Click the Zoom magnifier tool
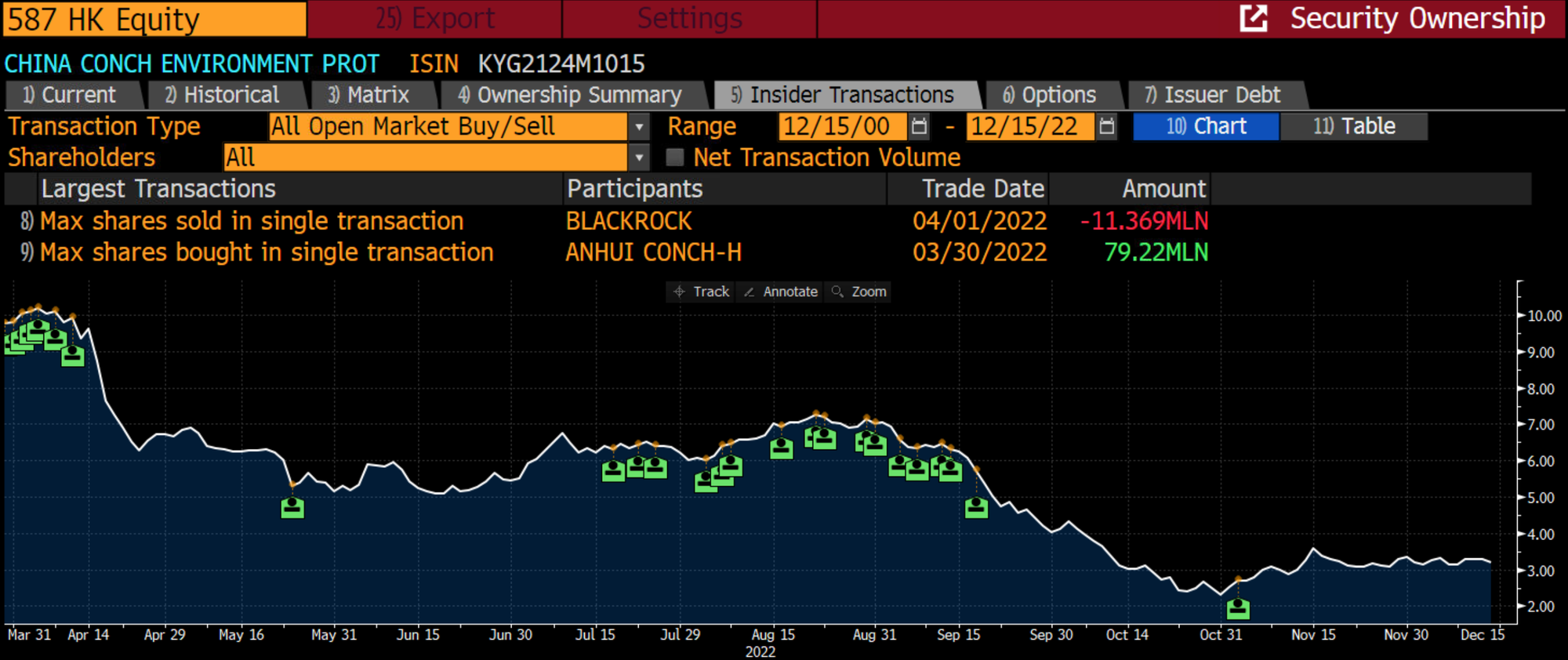 (859, 292)
